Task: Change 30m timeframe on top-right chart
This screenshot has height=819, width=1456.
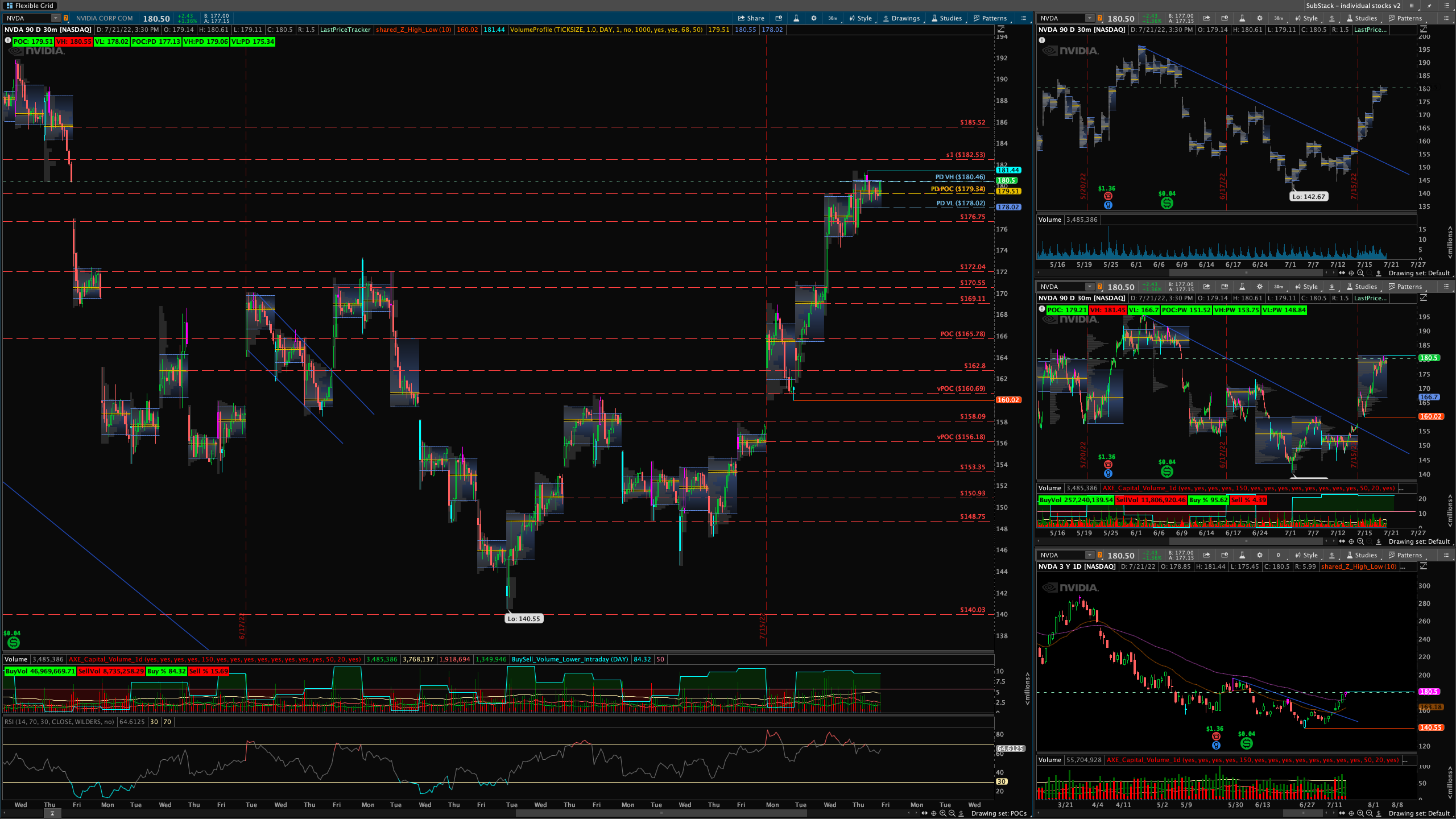Action: 1279,18
